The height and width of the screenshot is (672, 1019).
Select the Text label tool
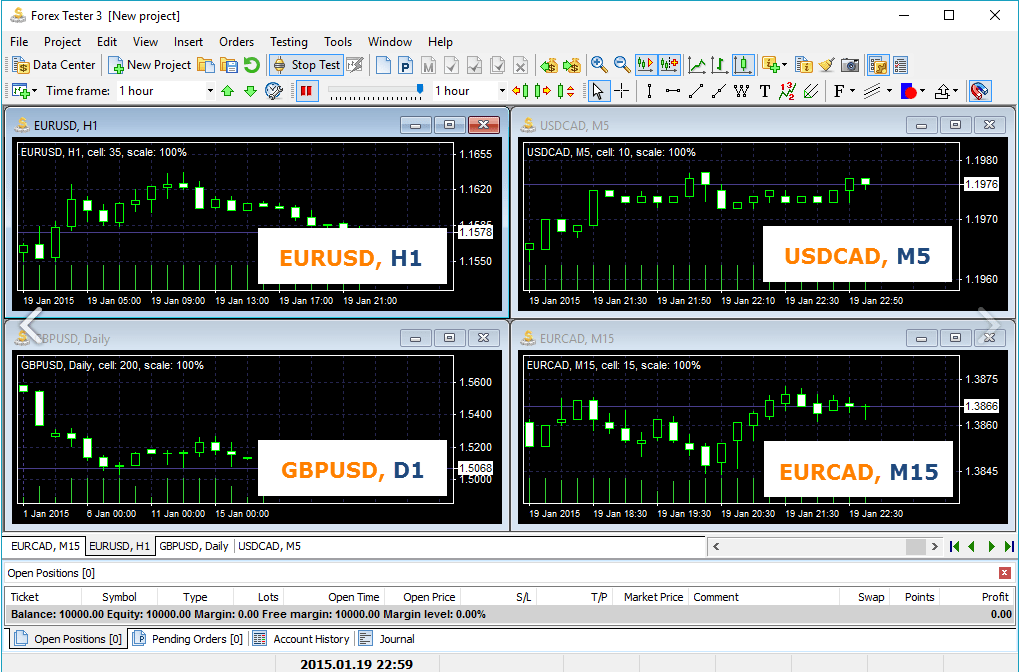[765, 91]
